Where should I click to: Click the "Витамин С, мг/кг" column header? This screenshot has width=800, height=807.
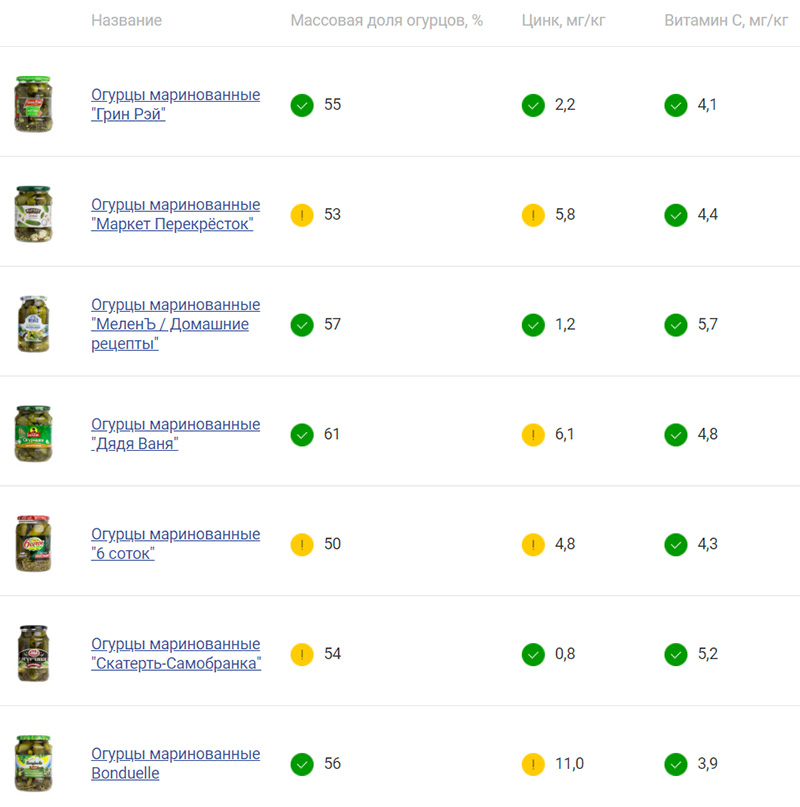[726, 21]
